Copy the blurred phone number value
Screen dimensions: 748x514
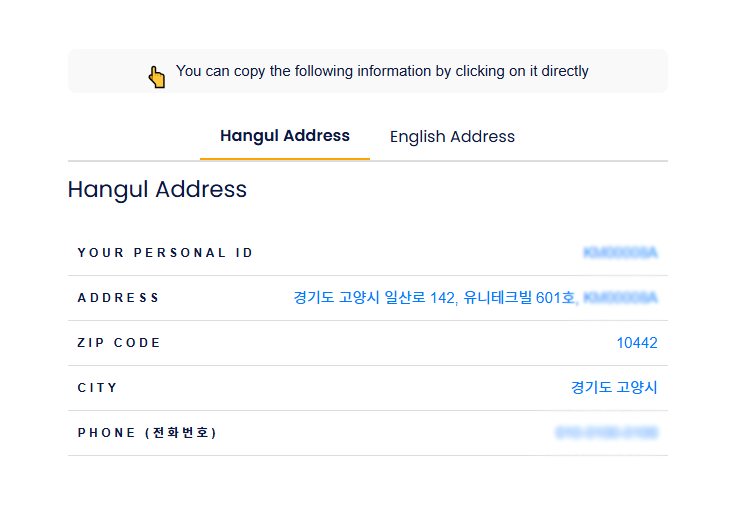607,432
